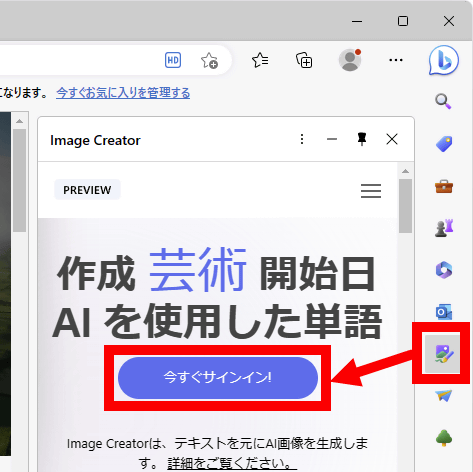The height and width of the screenshot is (472, 473).
Task: Open Image Creator's three-dot options menu
Action: [x=302, y=139]
